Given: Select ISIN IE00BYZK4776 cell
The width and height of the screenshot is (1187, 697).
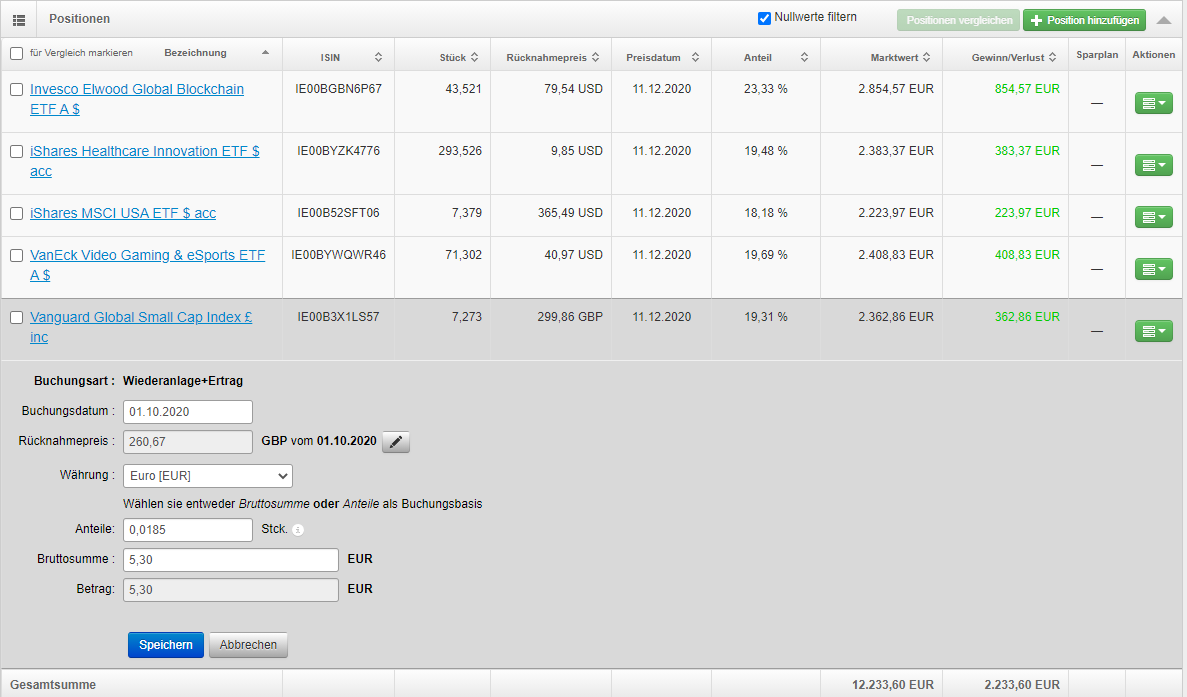Looking at the screenshot, I should click(338, 151).
